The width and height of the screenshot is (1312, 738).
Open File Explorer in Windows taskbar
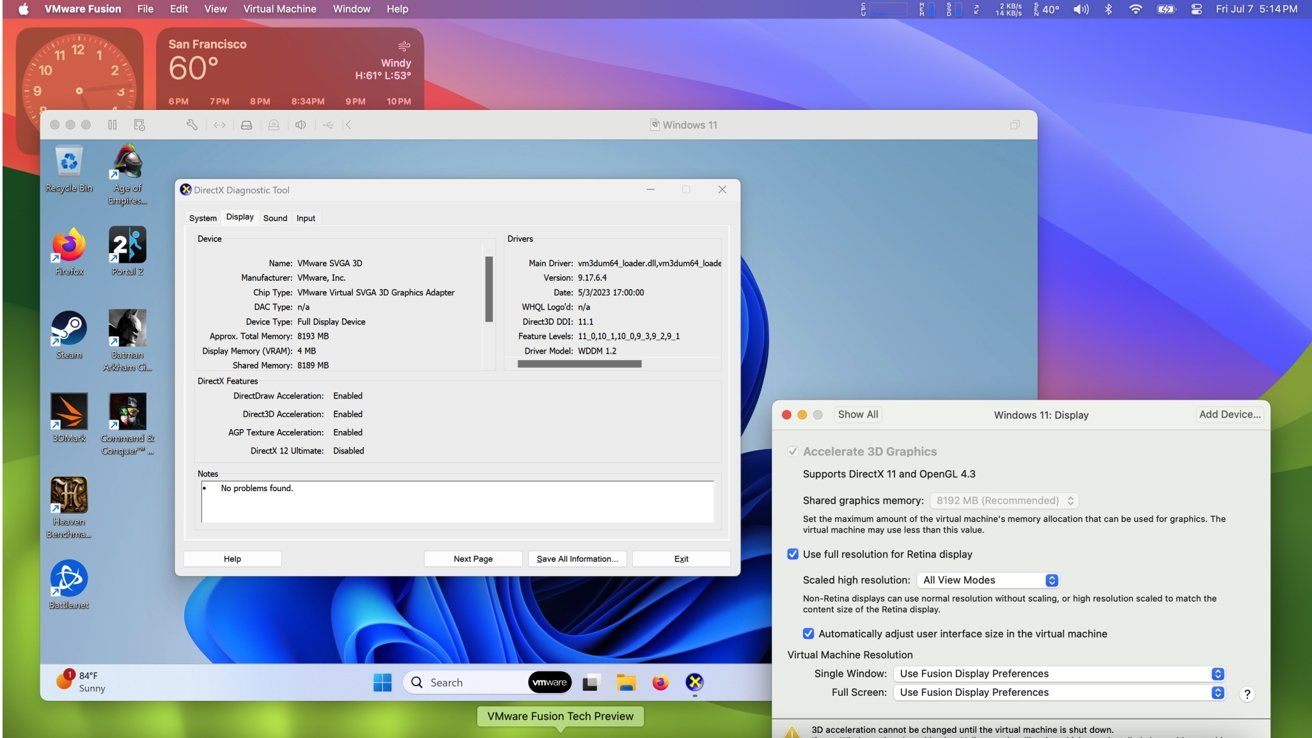click(x=626, y=683)
